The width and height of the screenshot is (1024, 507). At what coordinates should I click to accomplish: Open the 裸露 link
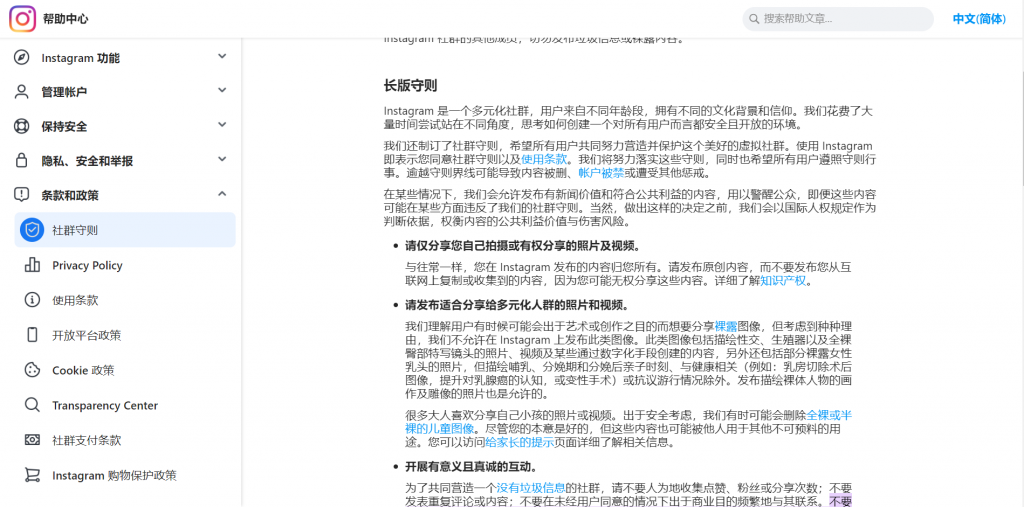(x=726, y=326)
